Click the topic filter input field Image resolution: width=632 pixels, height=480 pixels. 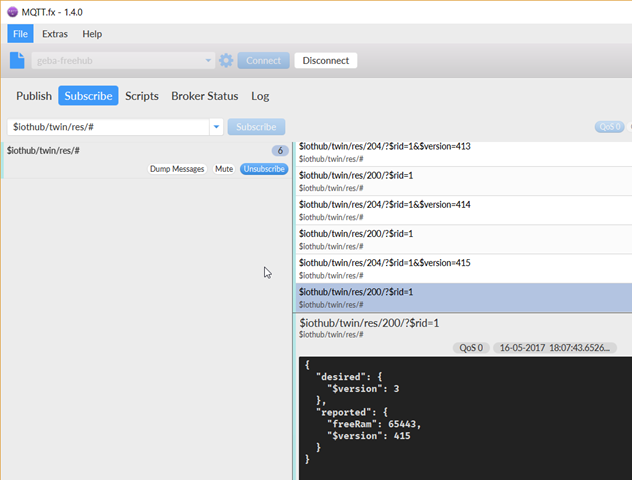point(108,128)
